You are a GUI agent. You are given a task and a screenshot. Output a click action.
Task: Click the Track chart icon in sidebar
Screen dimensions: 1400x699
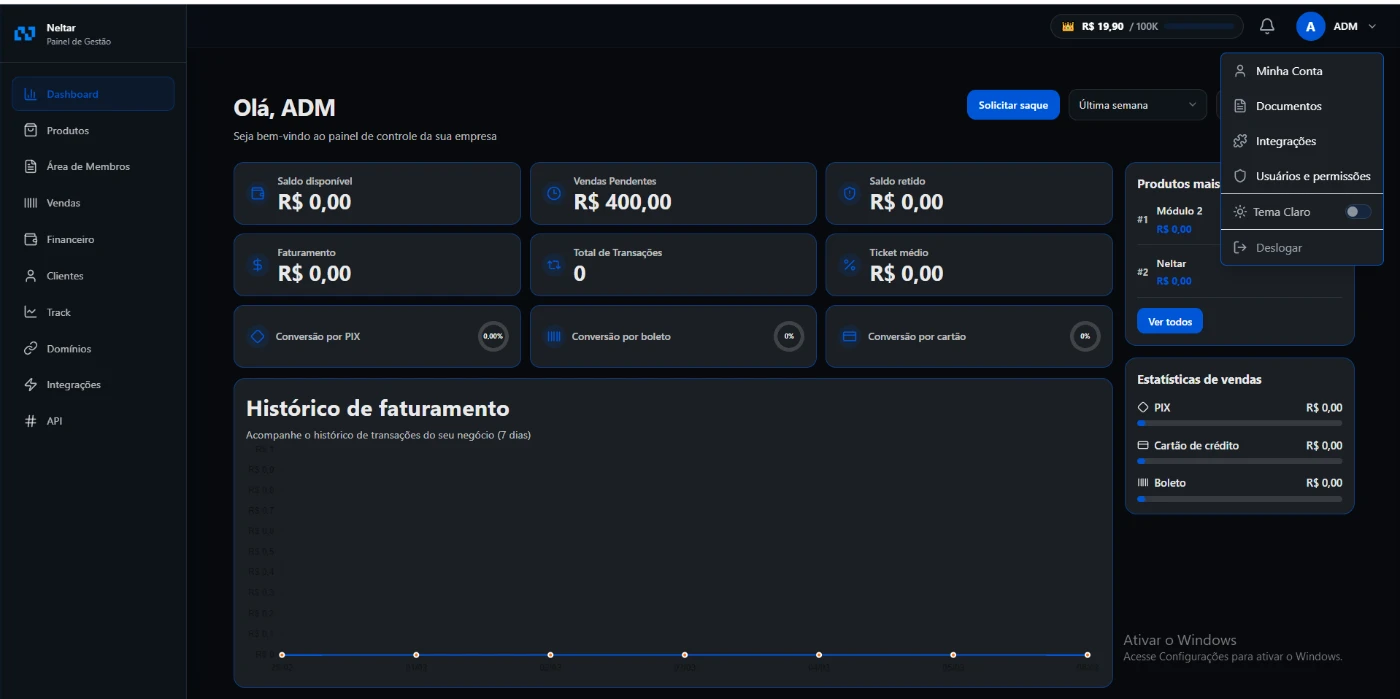point(31,312)
